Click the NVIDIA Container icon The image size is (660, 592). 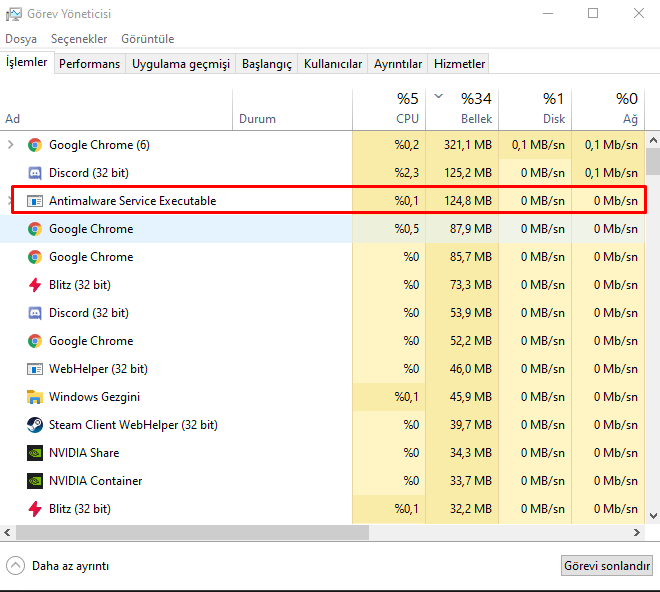click(x=35, y=481)
